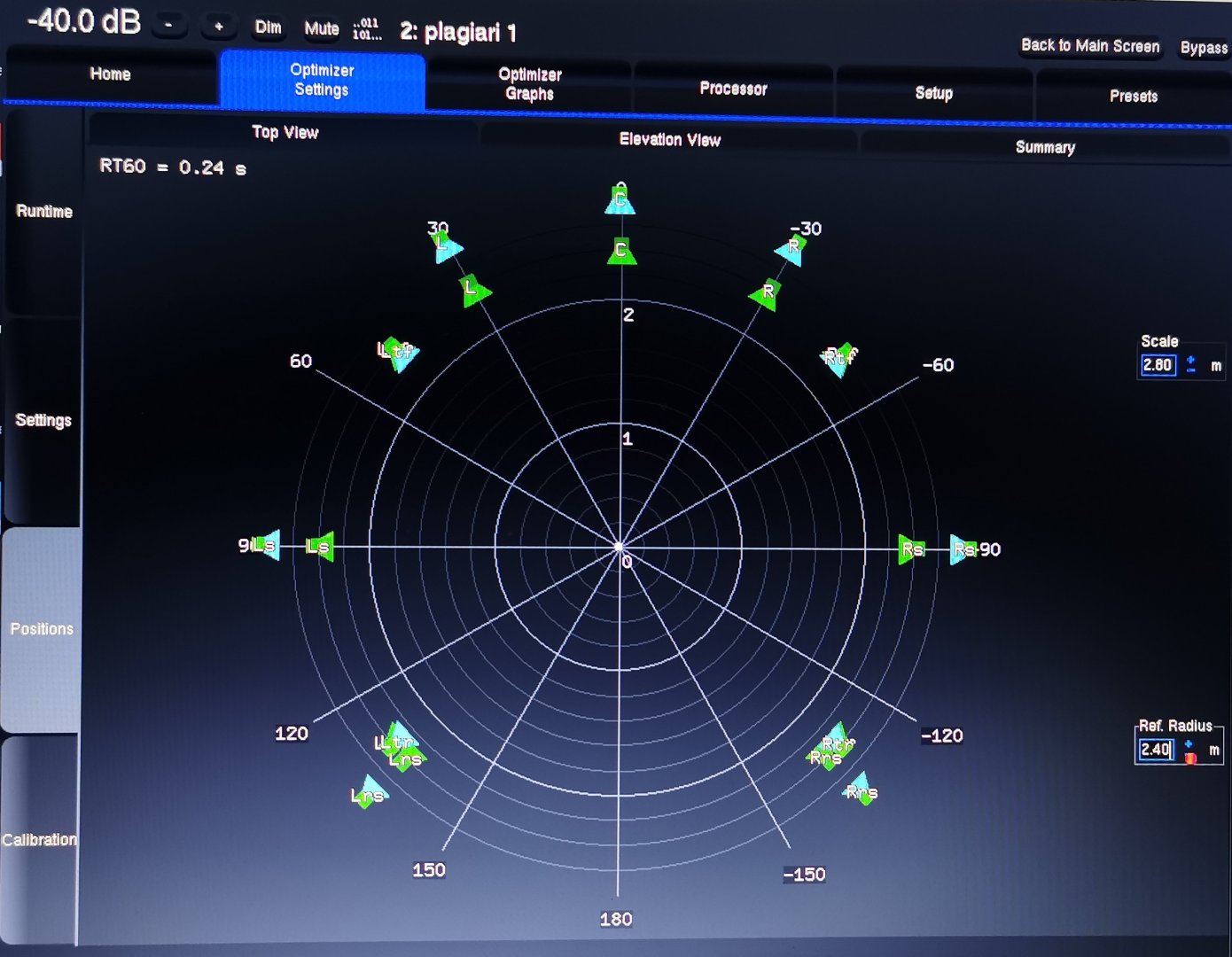Screen dimensions: 1232x957
Task: Click the green Ls surround speaker marker
Action: [x=320, y=547]
